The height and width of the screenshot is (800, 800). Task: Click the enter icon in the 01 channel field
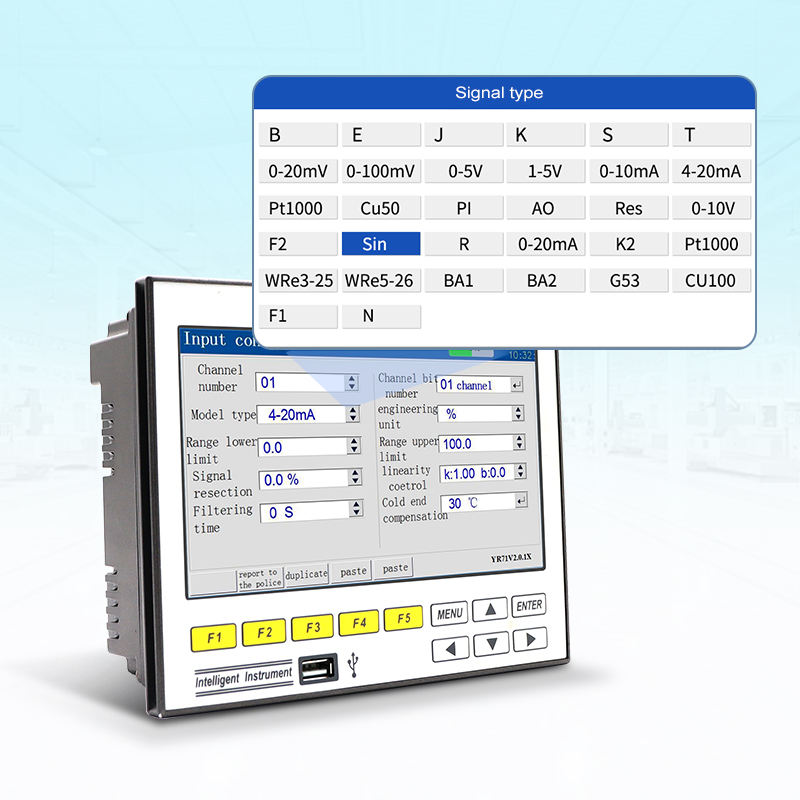(x=516, y=385)
